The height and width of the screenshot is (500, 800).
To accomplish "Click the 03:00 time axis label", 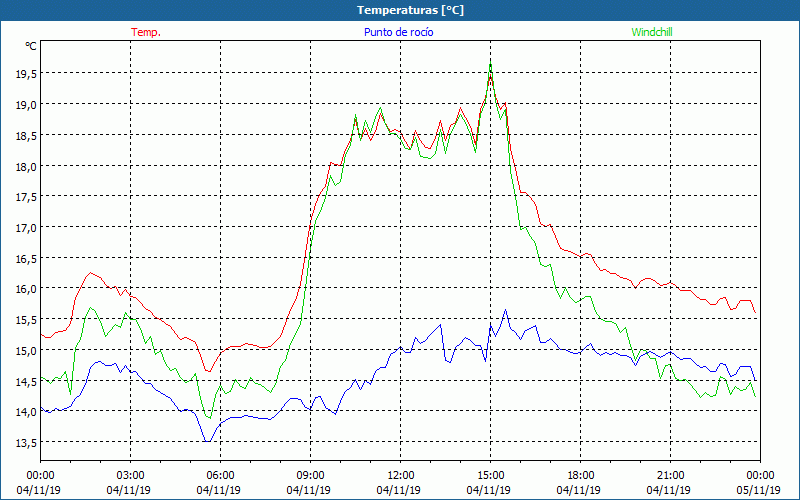I will [131, 476].
